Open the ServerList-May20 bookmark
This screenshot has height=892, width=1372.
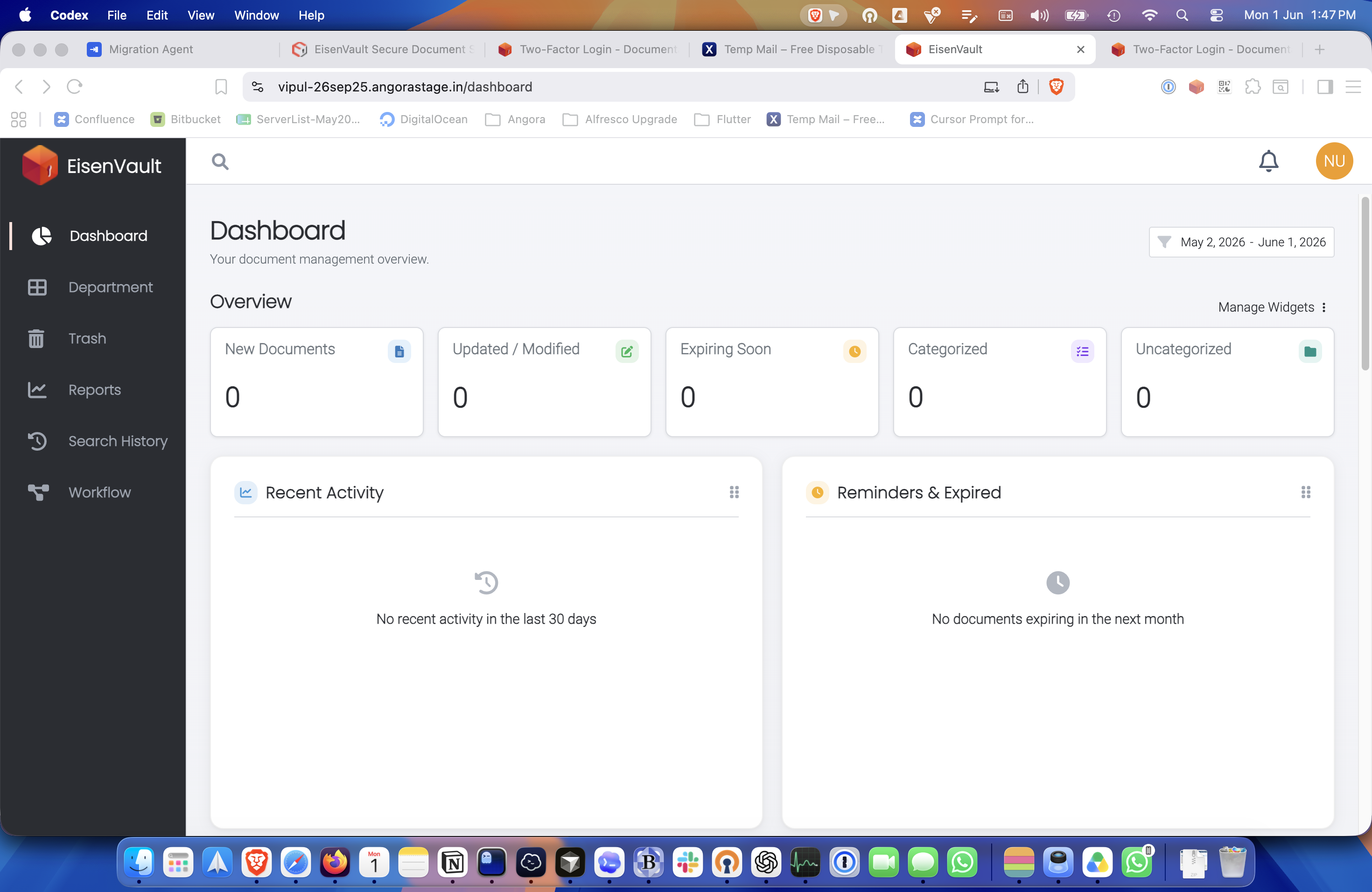(298, 119)
